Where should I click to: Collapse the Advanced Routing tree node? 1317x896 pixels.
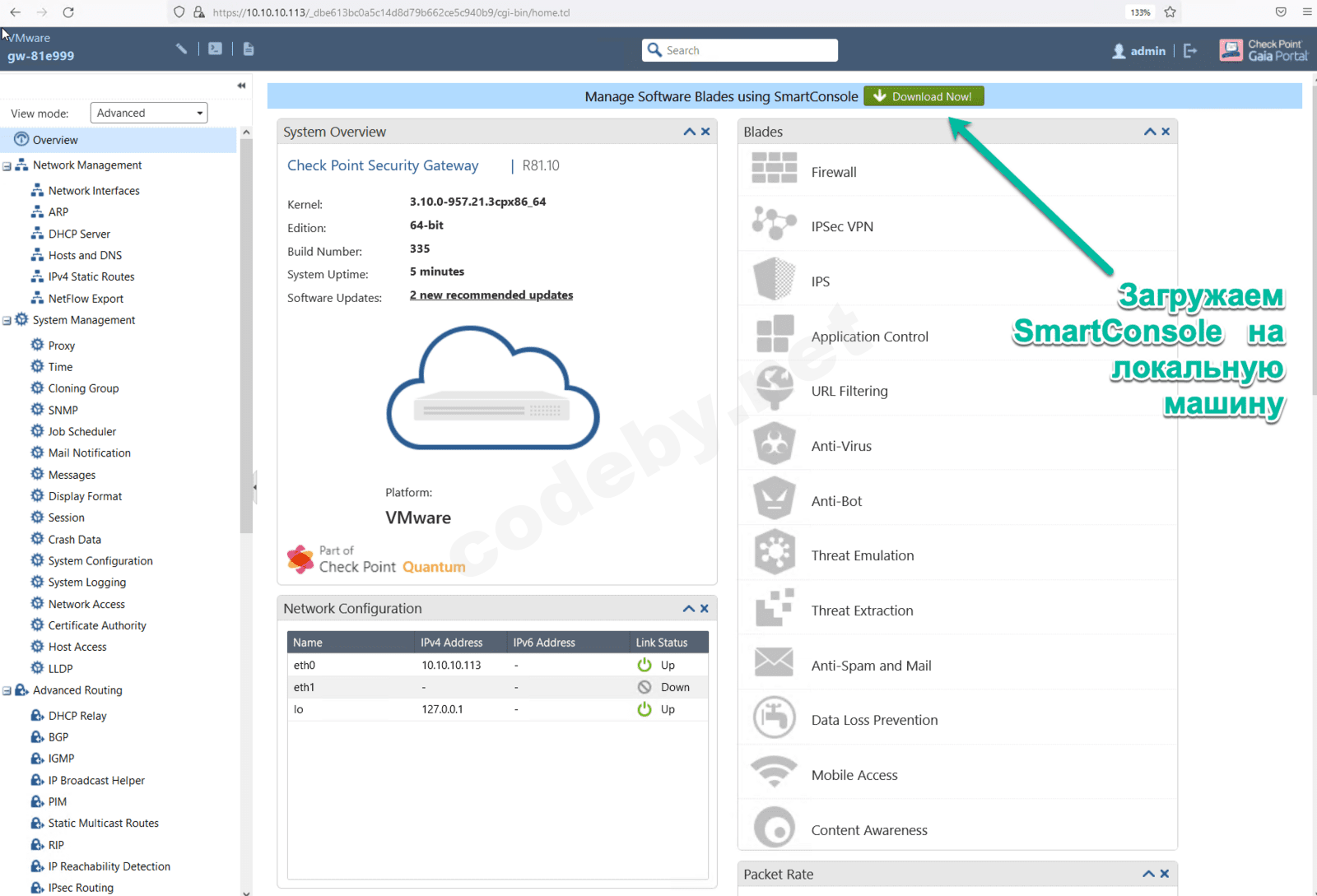[x=7, y=691]
